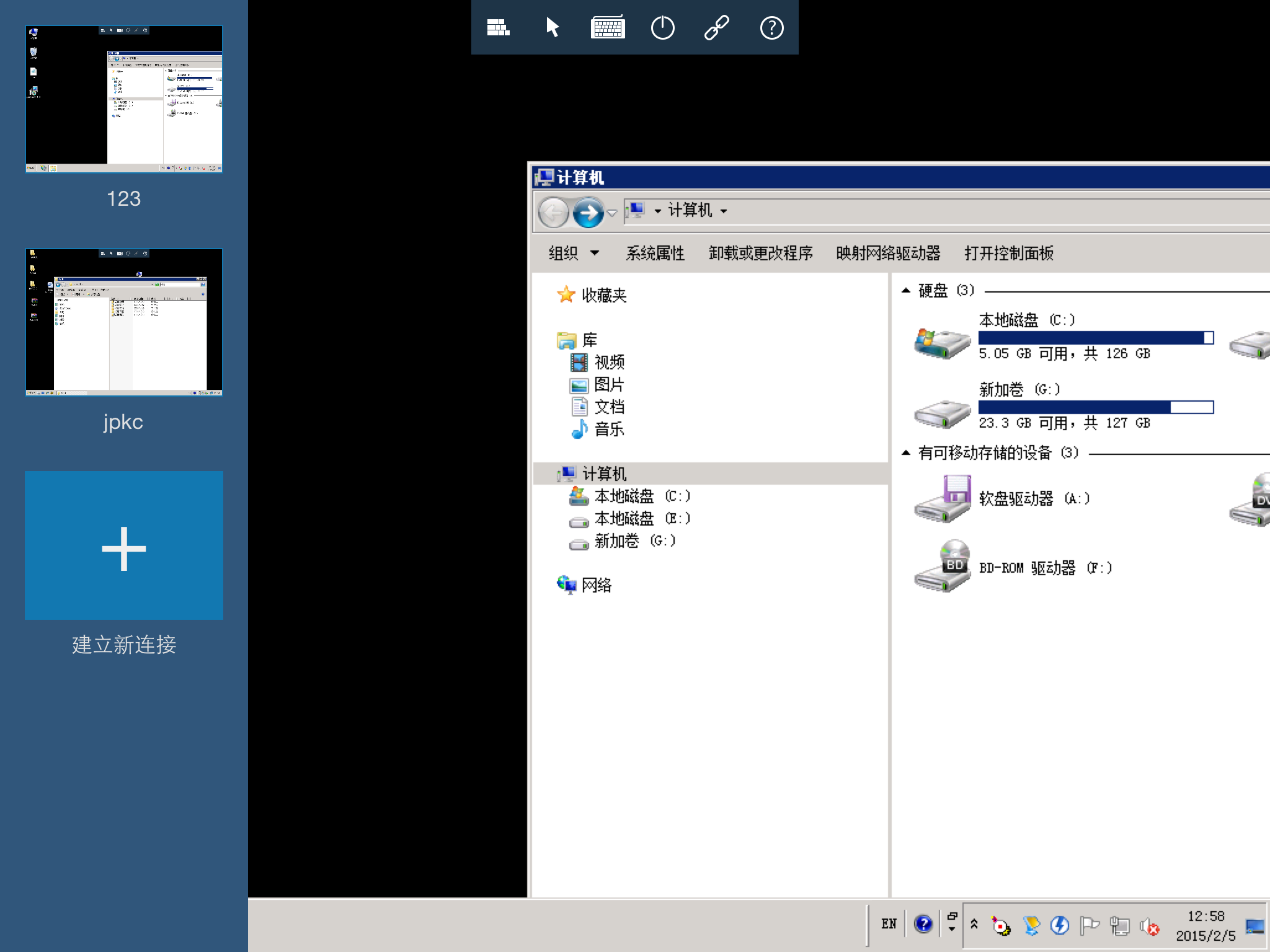Collapse the 硬盘 (3) group
The height and width of the screenshot is (952, 1270).
(x=906, y=290)
